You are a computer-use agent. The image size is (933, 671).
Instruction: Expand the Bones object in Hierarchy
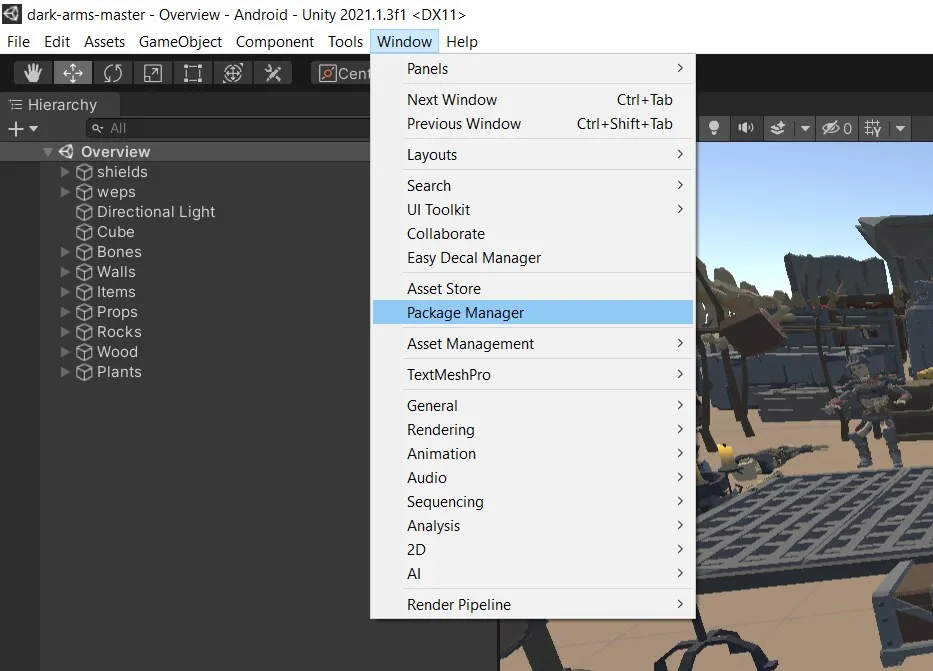[63, 252]
